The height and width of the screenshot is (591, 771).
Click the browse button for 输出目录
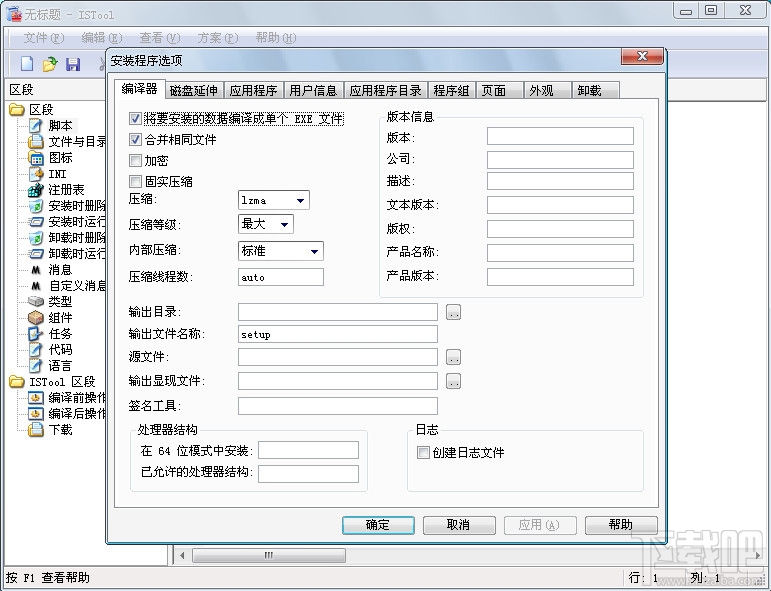[453, 312]
